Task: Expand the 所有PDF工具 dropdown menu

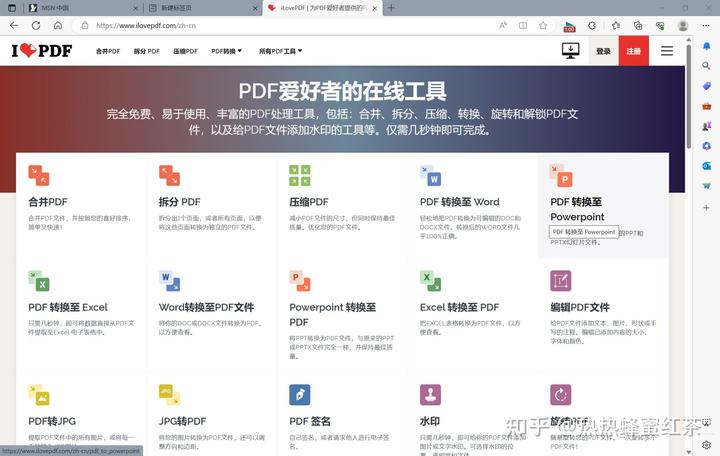Action: click(x=280, y=51)
